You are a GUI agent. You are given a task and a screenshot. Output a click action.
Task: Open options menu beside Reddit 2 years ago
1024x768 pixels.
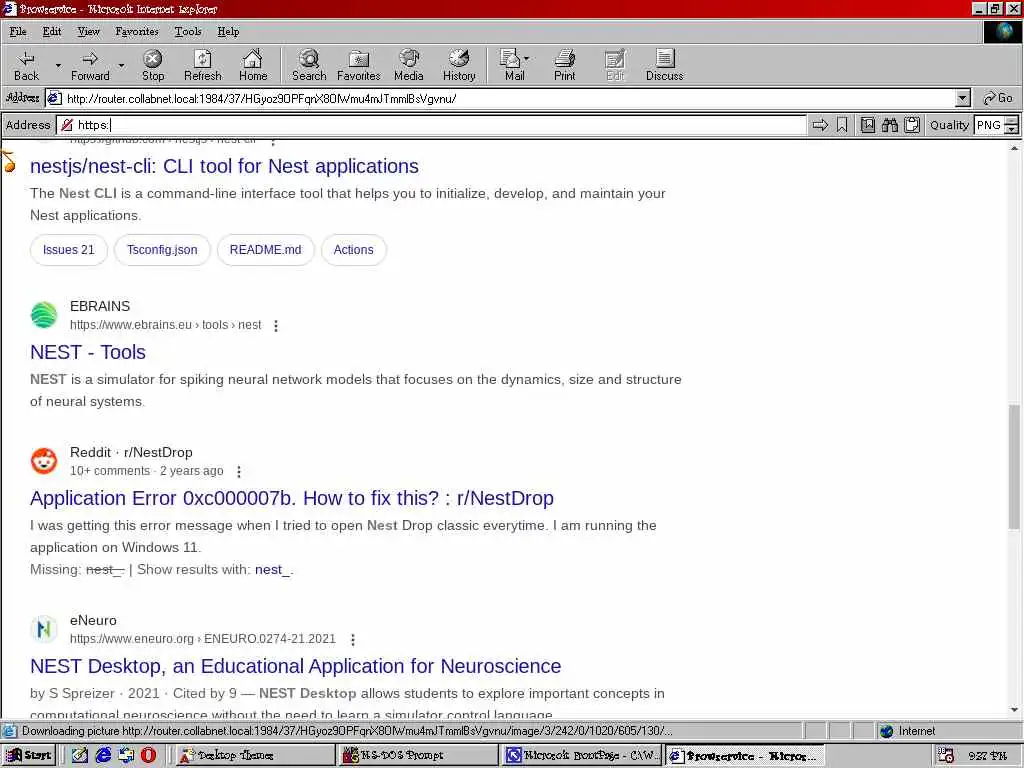pyautogui.click(x=239, y=472)
